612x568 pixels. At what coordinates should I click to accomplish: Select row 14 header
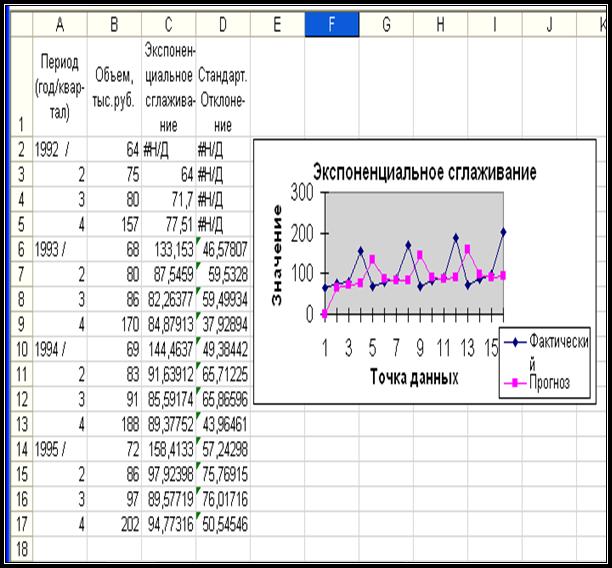click(x=21, y=449)
